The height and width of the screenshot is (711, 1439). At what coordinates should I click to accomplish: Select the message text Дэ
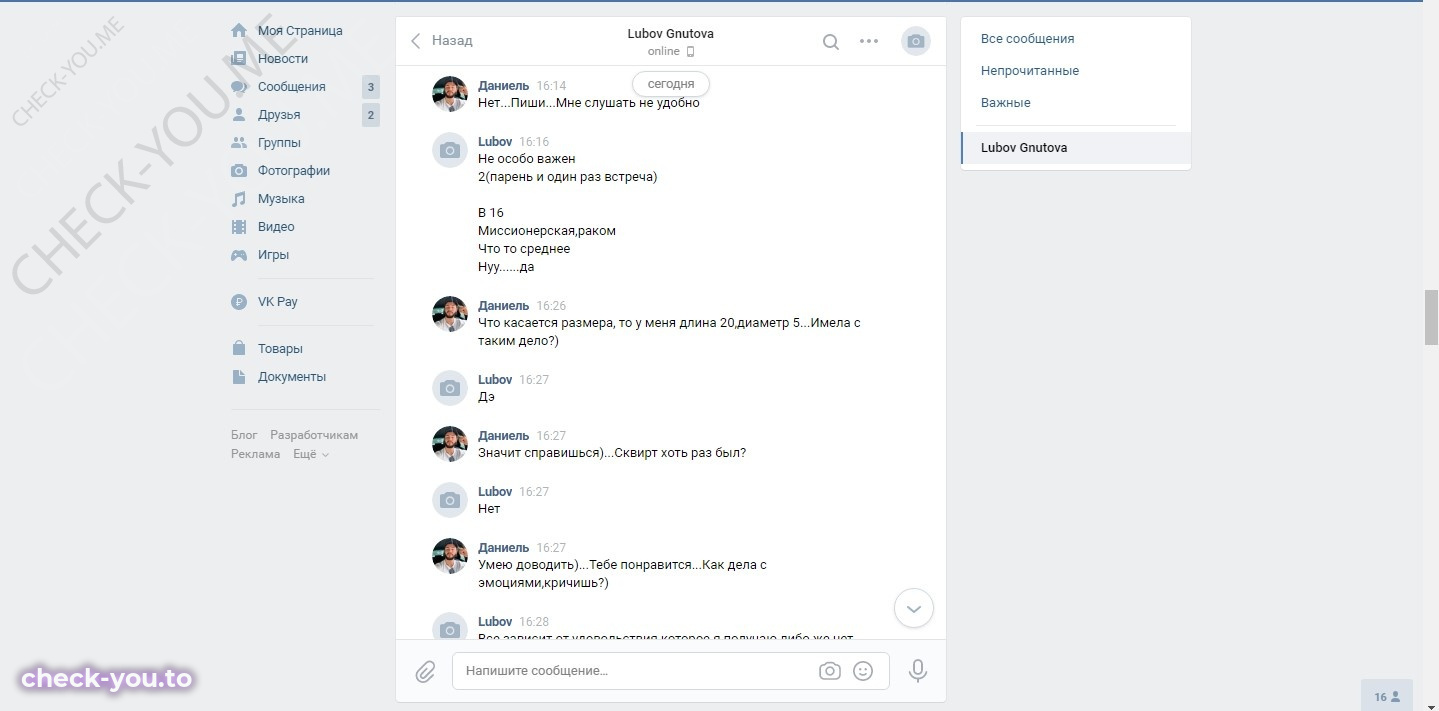pos(486,397)
